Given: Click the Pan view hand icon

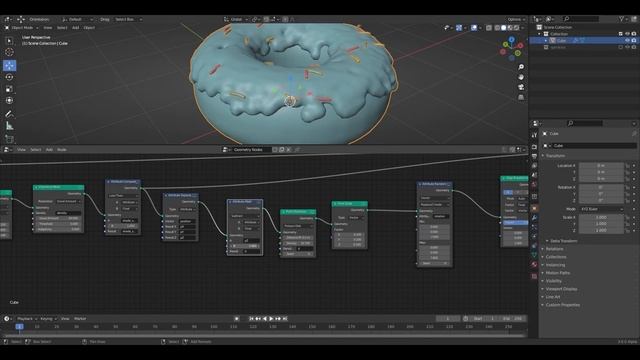Looking at the screenshot, I should [x=521, y=77].
